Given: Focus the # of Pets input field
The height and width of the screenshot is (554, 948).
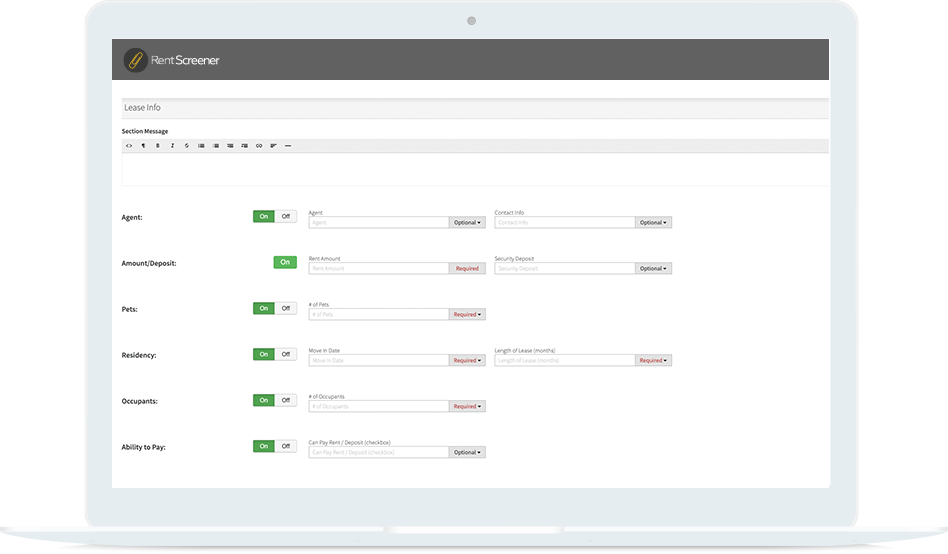Looking at the screenshot, I should 379,314.
